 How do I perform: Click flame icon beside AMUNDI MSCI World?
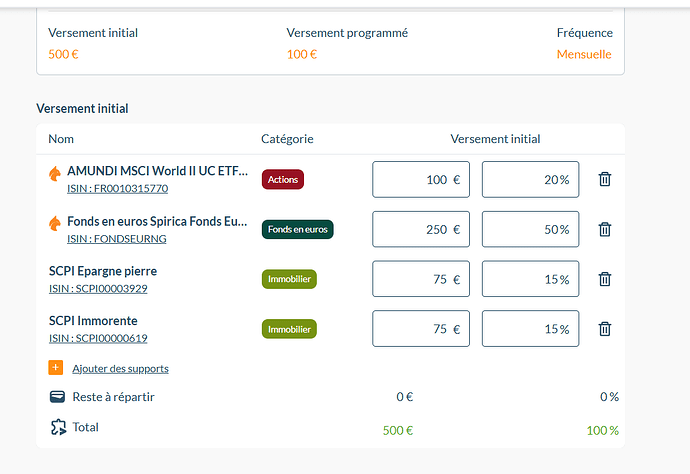pos(55,173)
